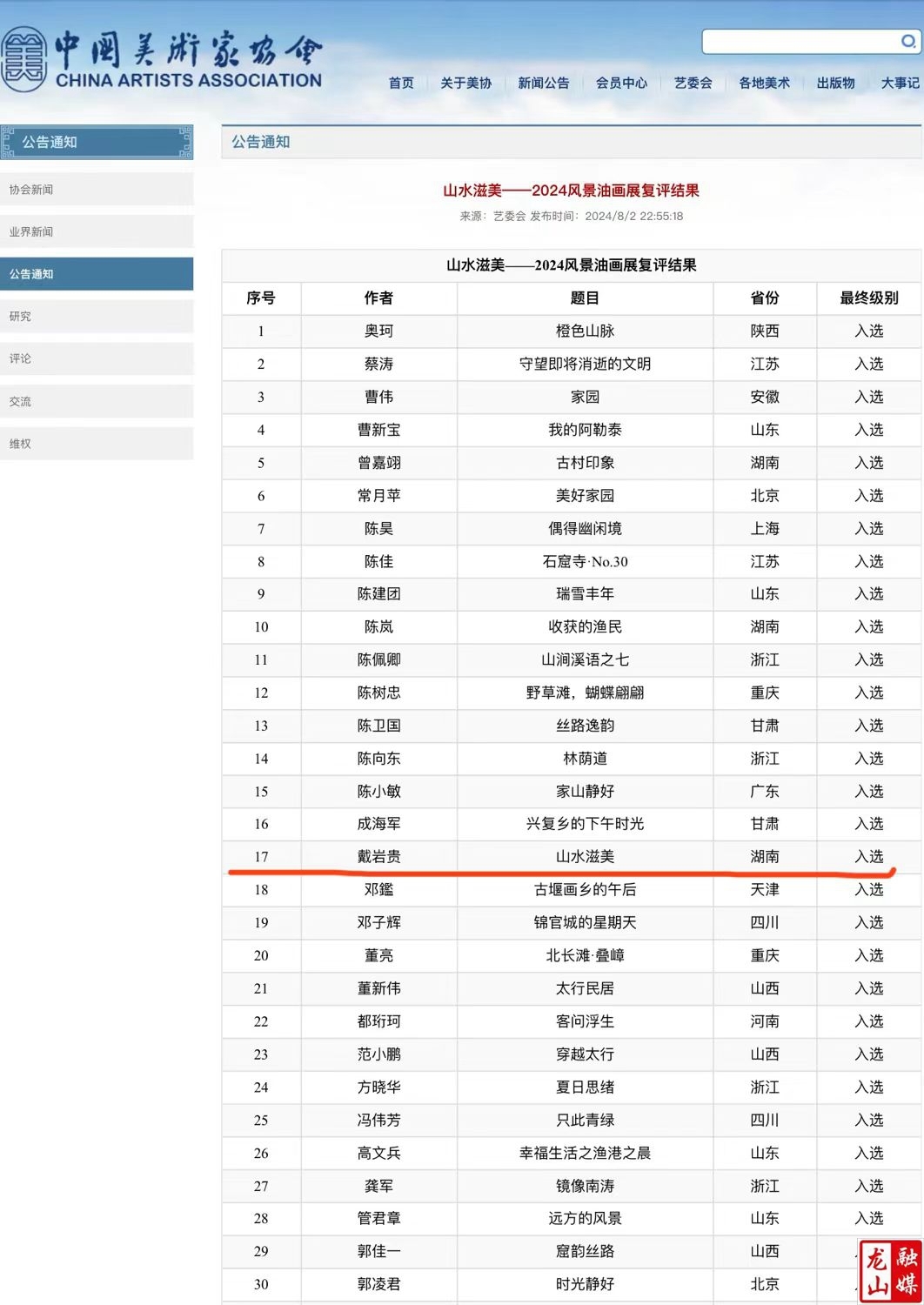Open the 会员中心 navigation item

[621, 83]
